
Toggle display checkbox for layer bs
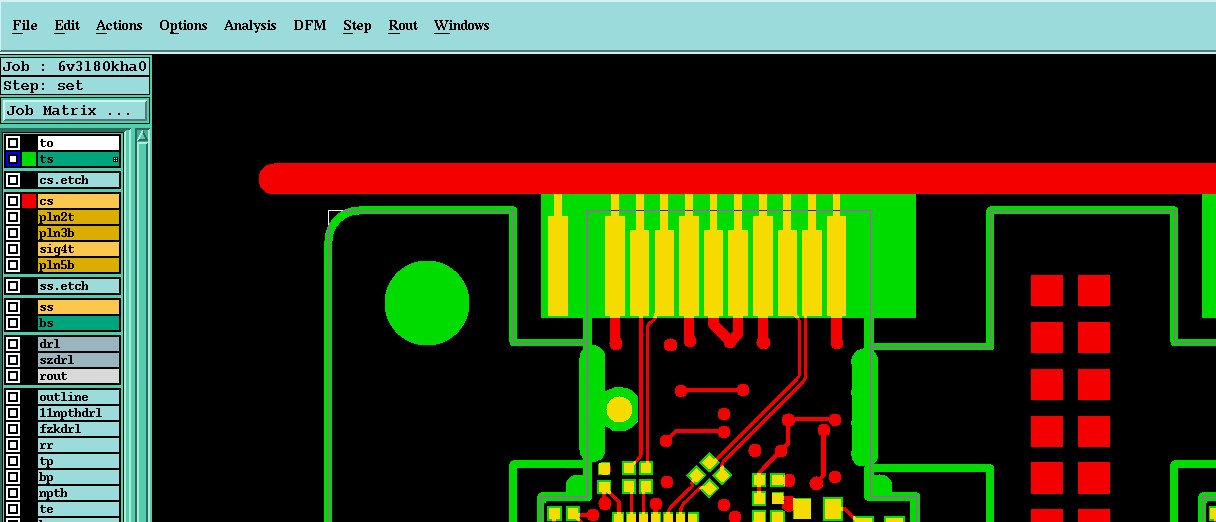[13, 323]
